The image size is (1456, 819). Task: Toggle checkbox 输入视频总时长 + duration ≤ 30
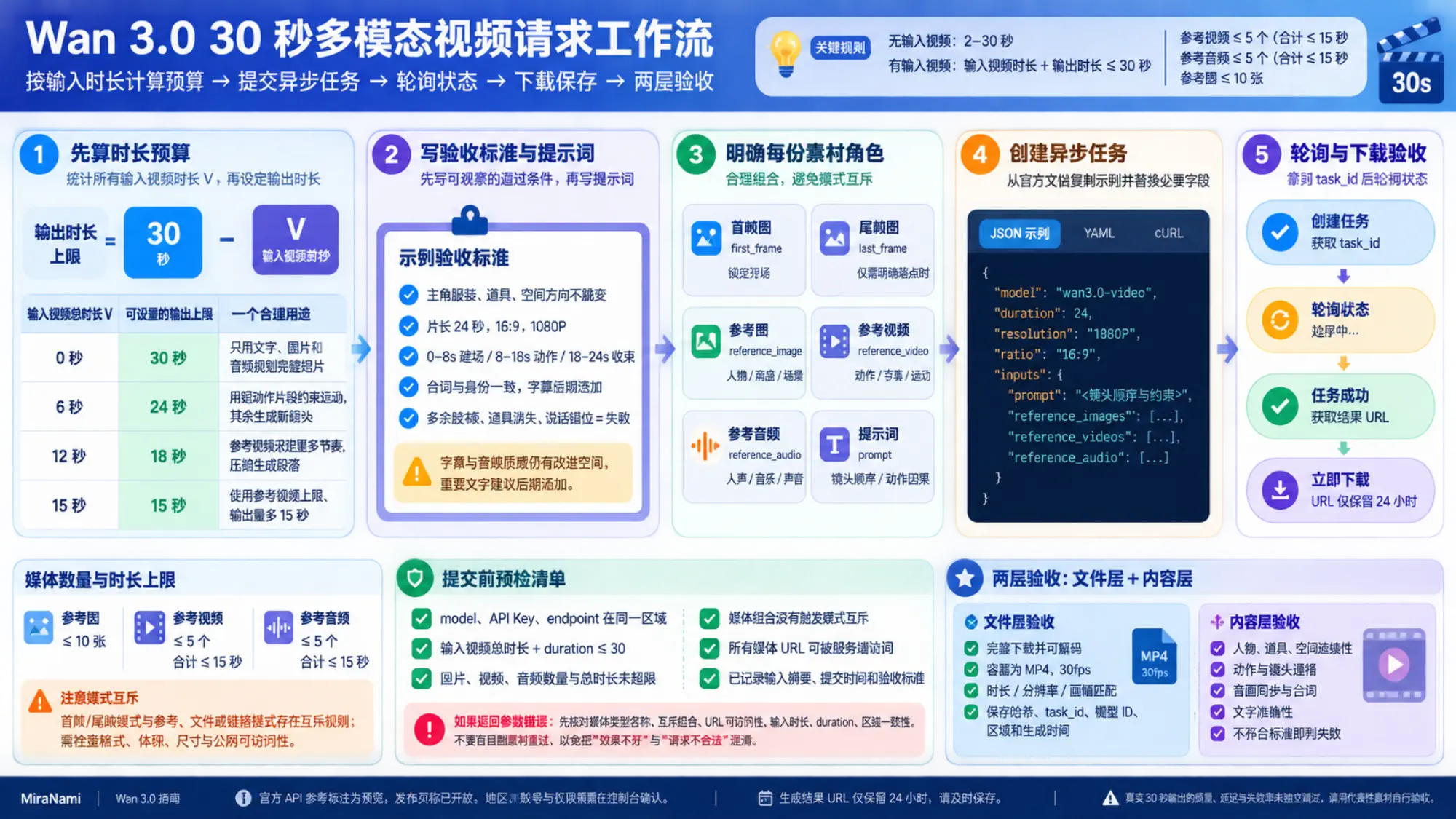pyautogui.click(x=422, y=648)
